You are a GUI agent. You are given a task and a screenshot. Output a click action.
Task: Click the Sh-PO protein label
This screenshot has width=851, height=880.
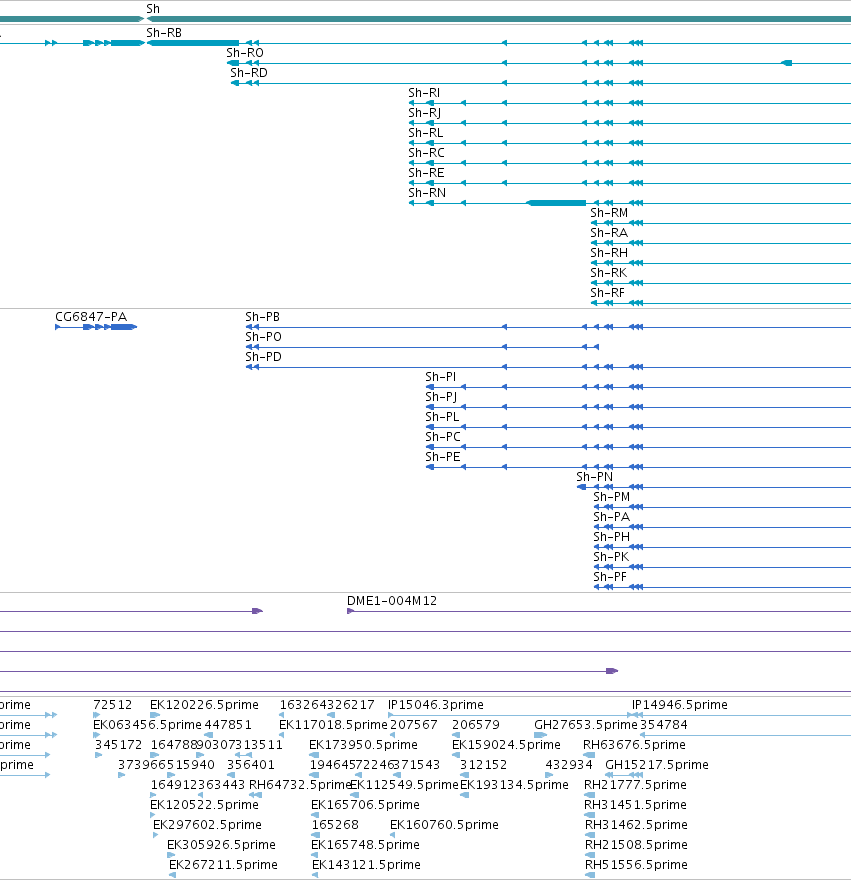tap(263, 337)
